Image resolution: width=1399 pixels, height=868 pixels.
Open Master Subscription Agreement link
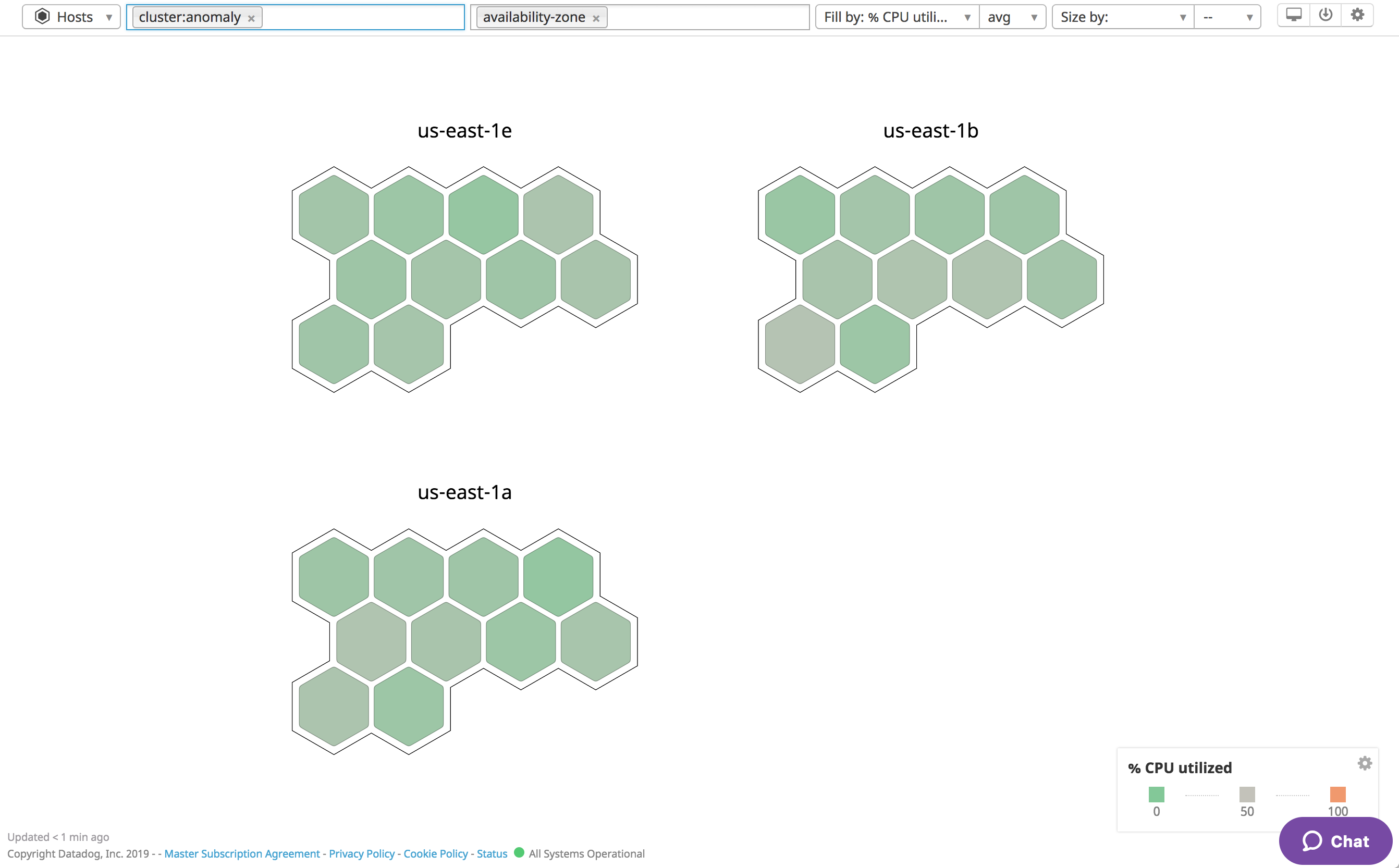(x=242, y=853)
